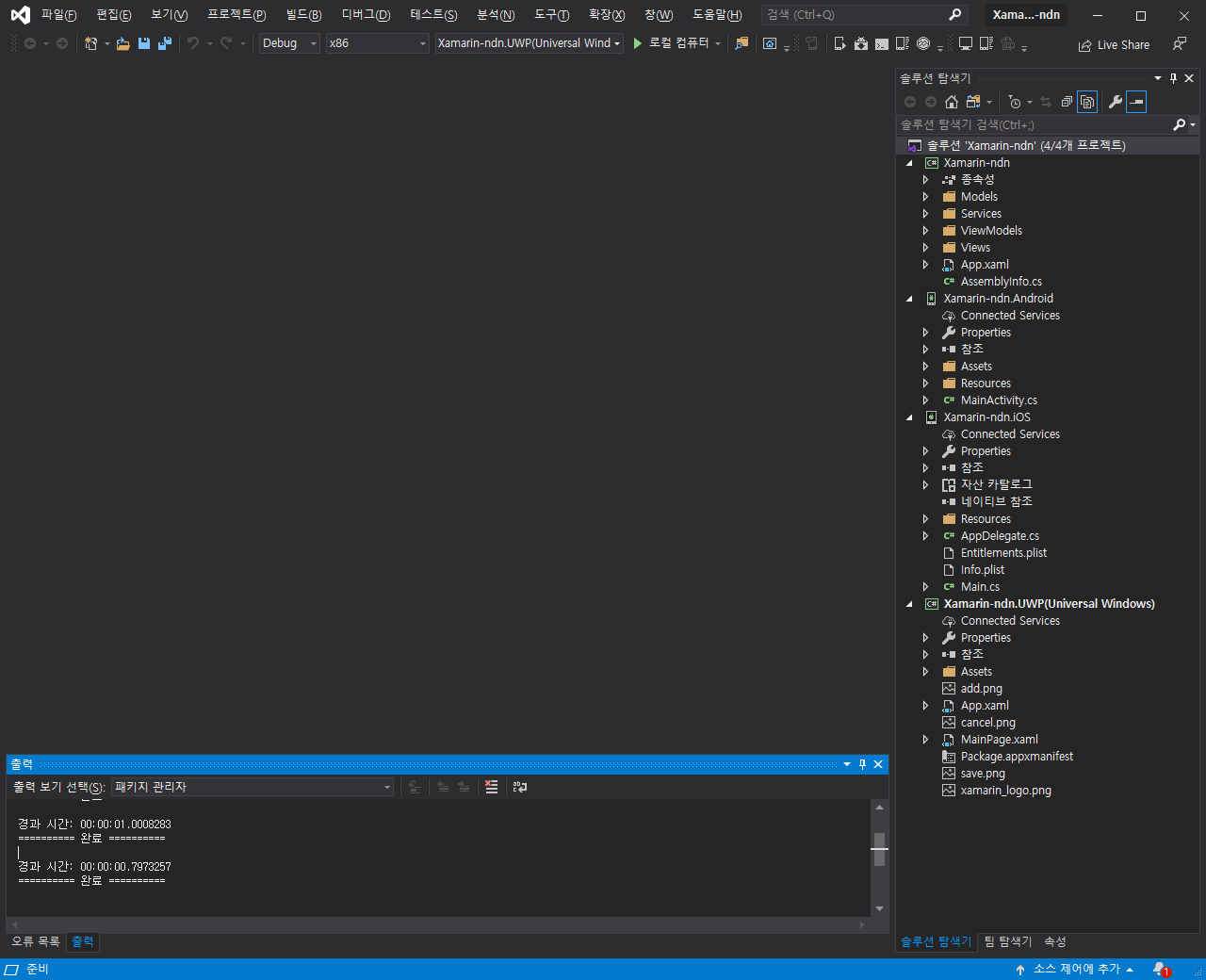
Task: Click the pin icon of the Output panel
Action: point(862,764)
